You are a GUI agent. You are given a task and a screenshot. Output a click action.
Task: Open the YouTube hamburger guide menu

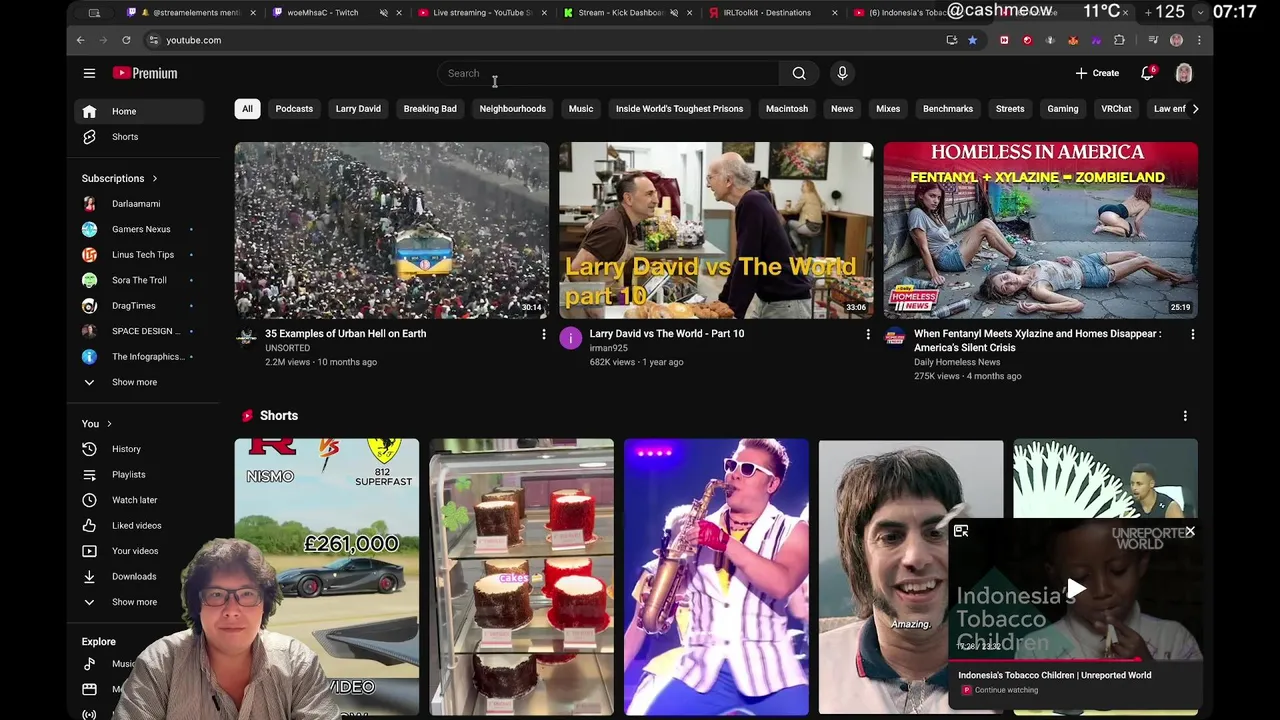[89, 73]
